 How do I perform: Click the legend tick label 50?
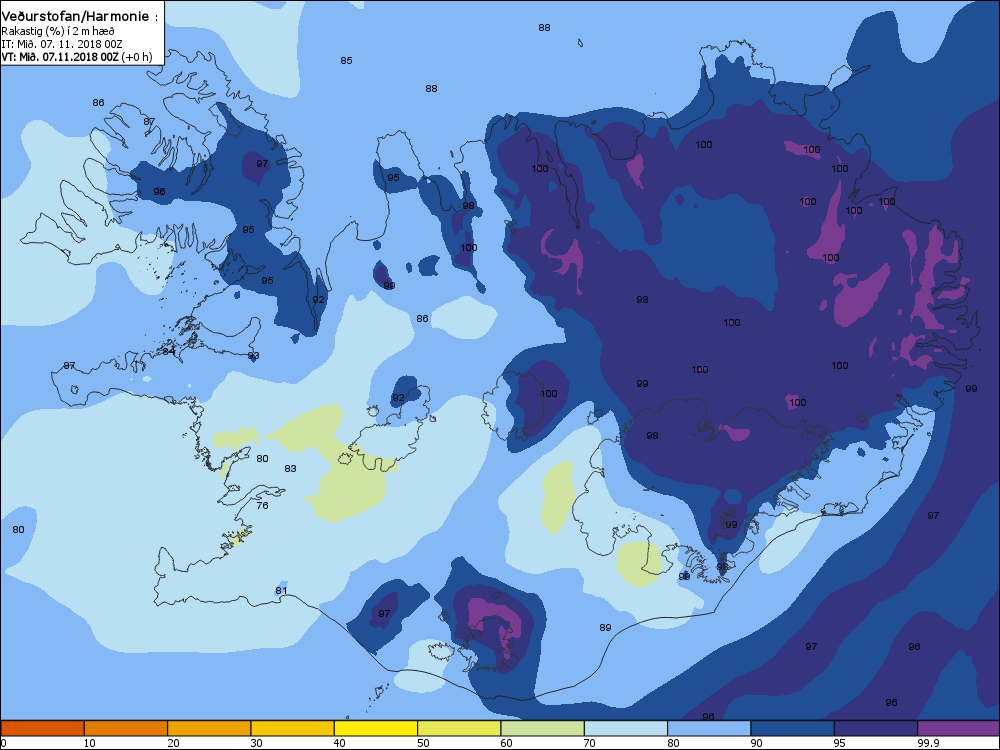423,743
